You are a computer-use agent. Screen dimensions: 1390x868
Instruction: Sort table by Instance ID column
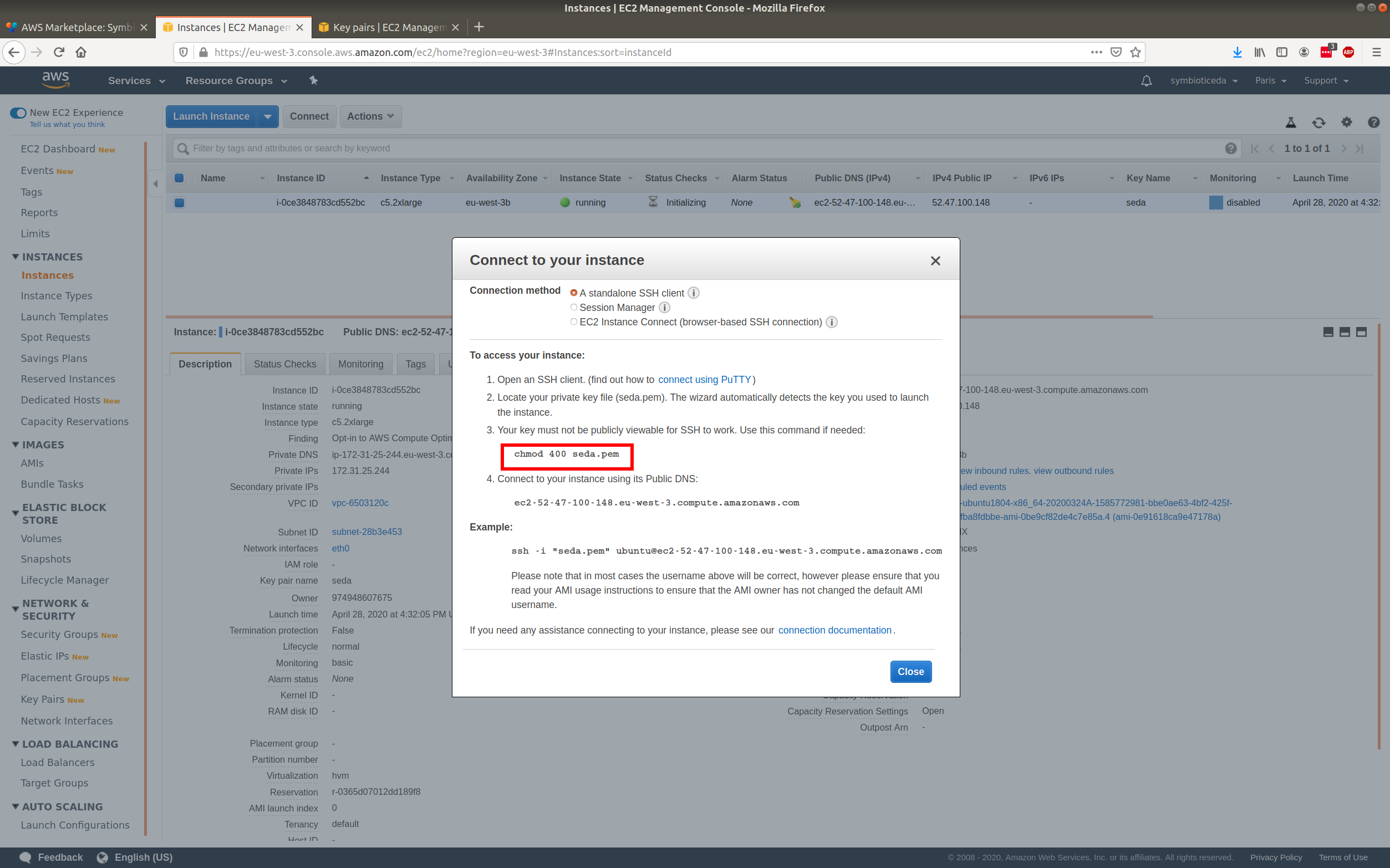tap(322, 178)
